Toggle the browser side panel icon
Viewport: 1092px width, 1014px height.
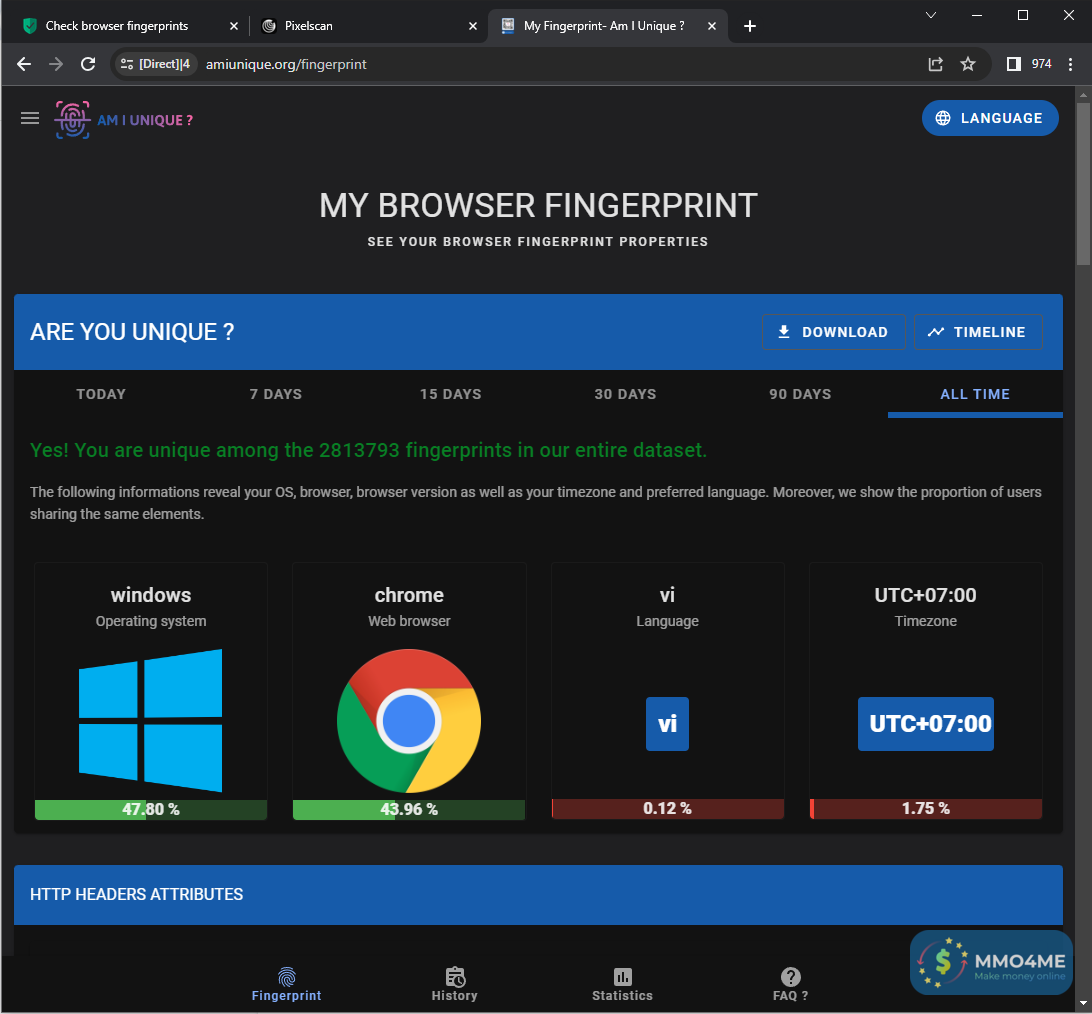tap(1013, 64)
